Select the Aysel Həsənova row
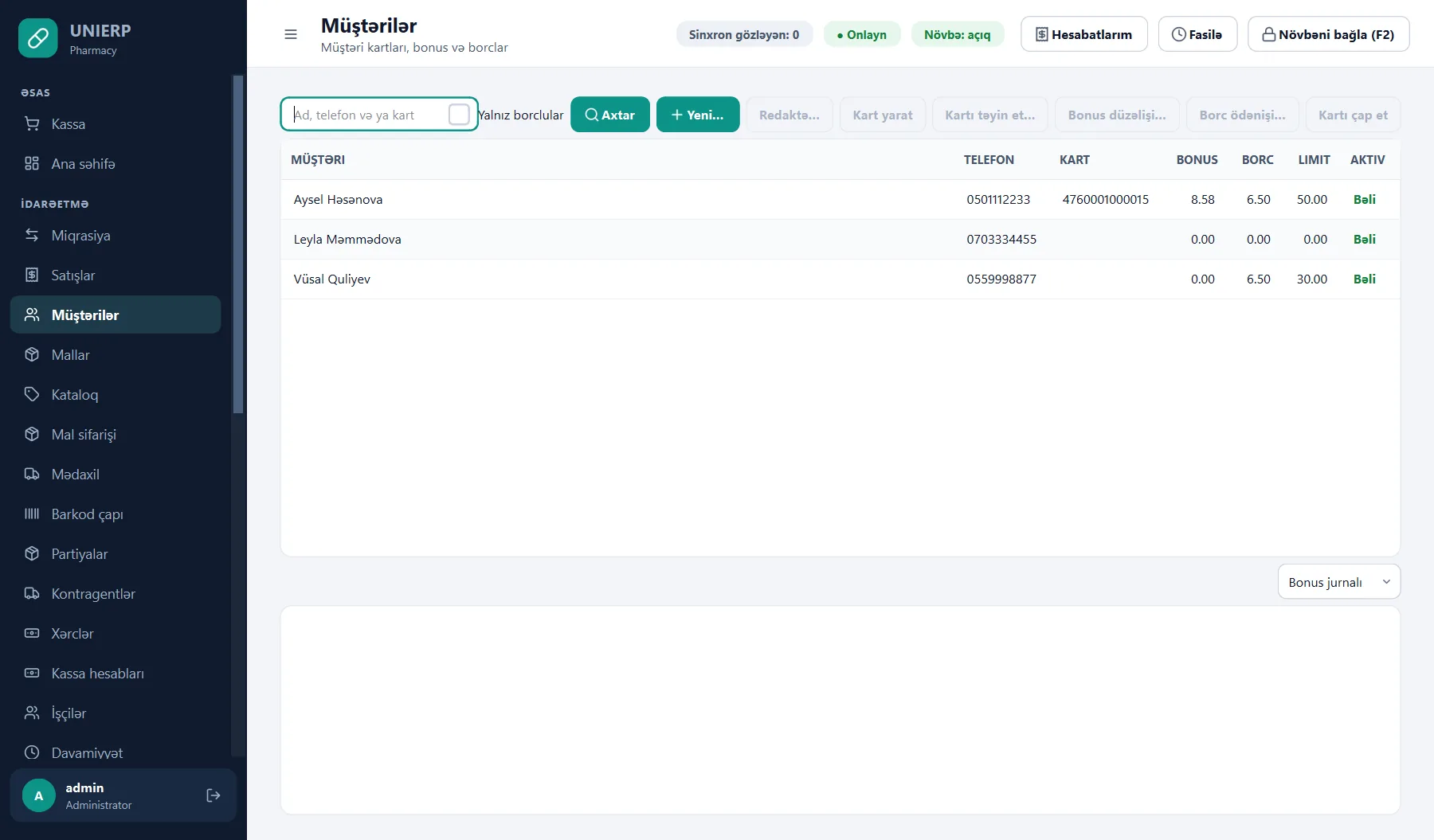The width and height of the screenshot is (1434, 840). pyautogui.click(x=840, y=199)
